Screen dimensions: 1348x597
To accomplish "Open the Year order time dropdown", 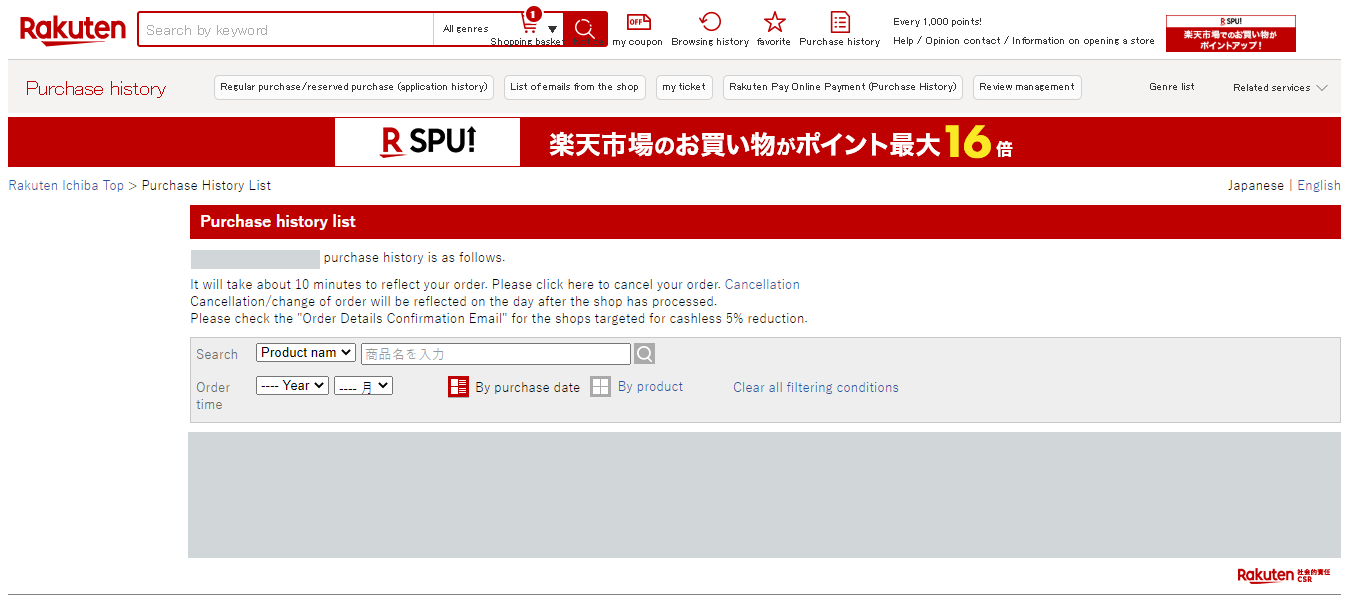I will pyautogui.click(x=292, y=385).
